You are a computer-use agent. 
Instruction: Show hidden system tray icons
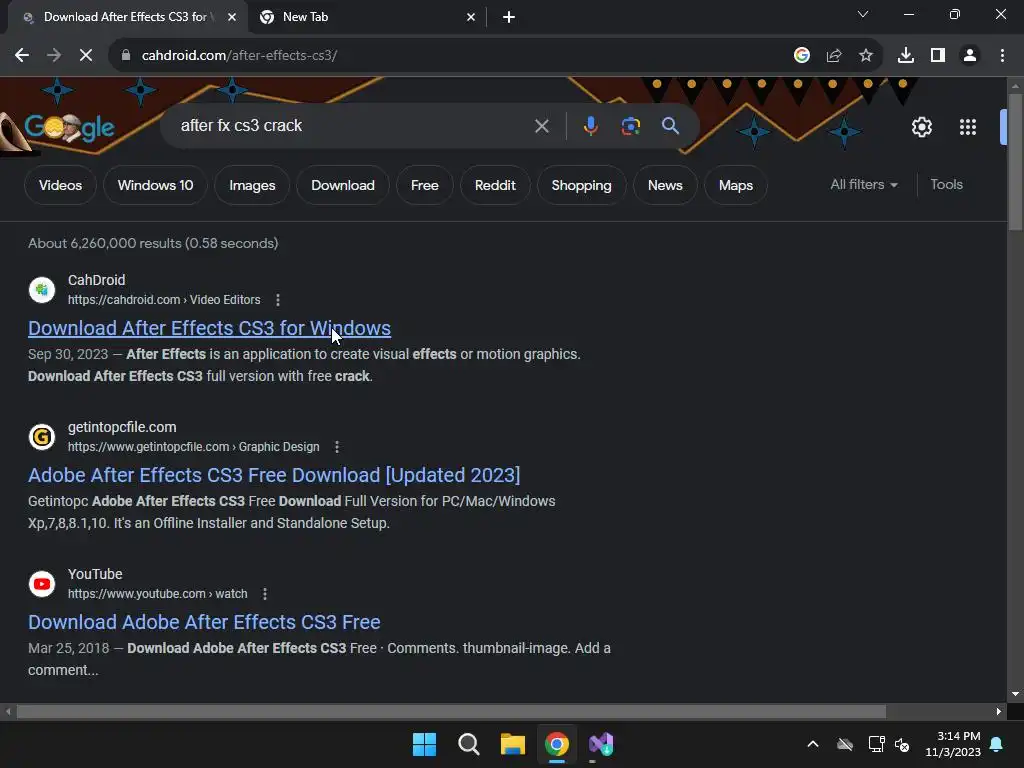[x=813, y=744]
